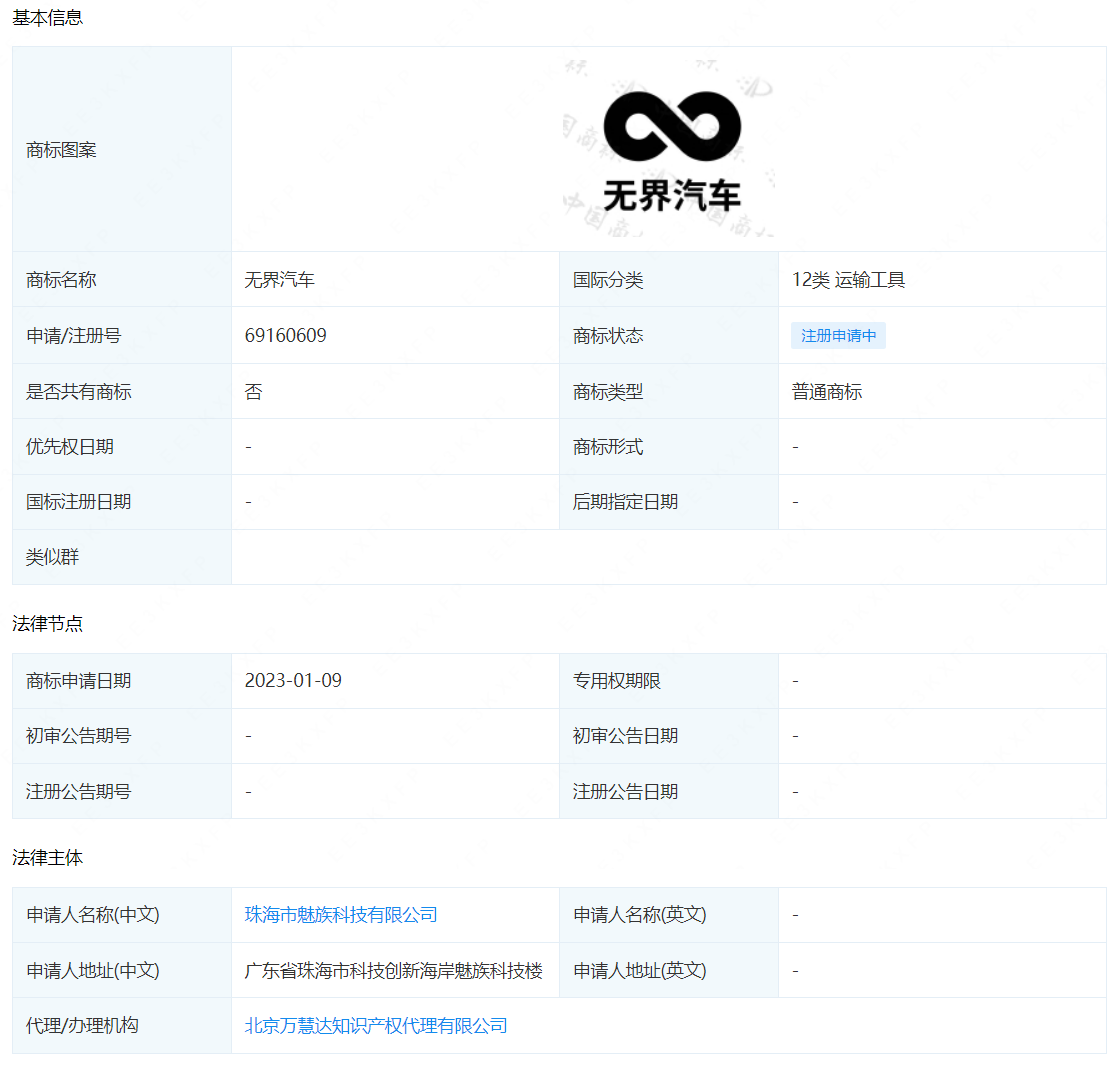Click the application number 69160609
Viewport: 1109px width, 1065px height.
click(x=285, y=336)
